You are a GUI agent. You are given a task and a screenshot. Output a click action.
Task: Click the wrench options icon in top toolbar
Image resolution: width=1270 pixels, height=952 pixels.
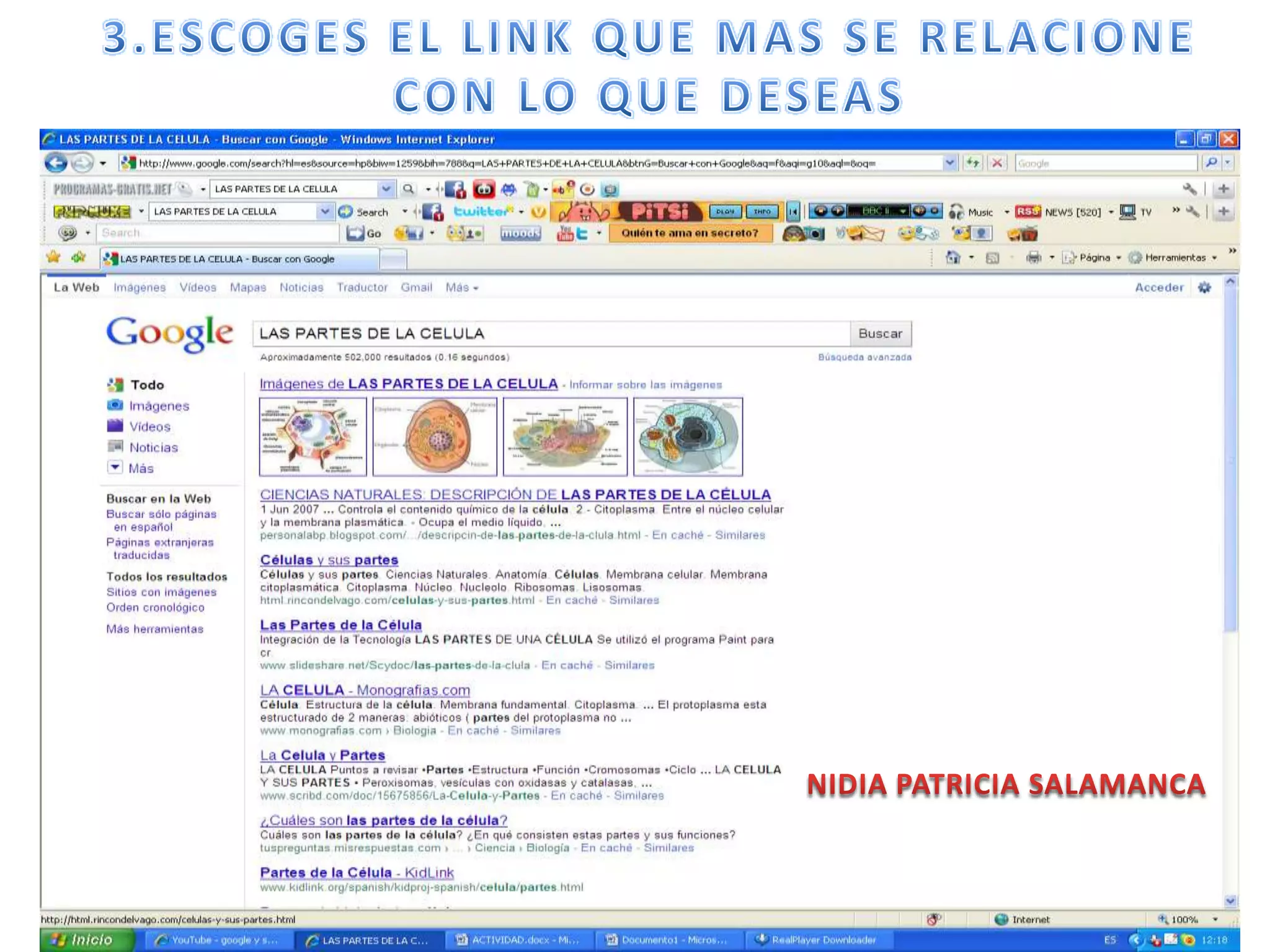click(x=1189, y=189)
